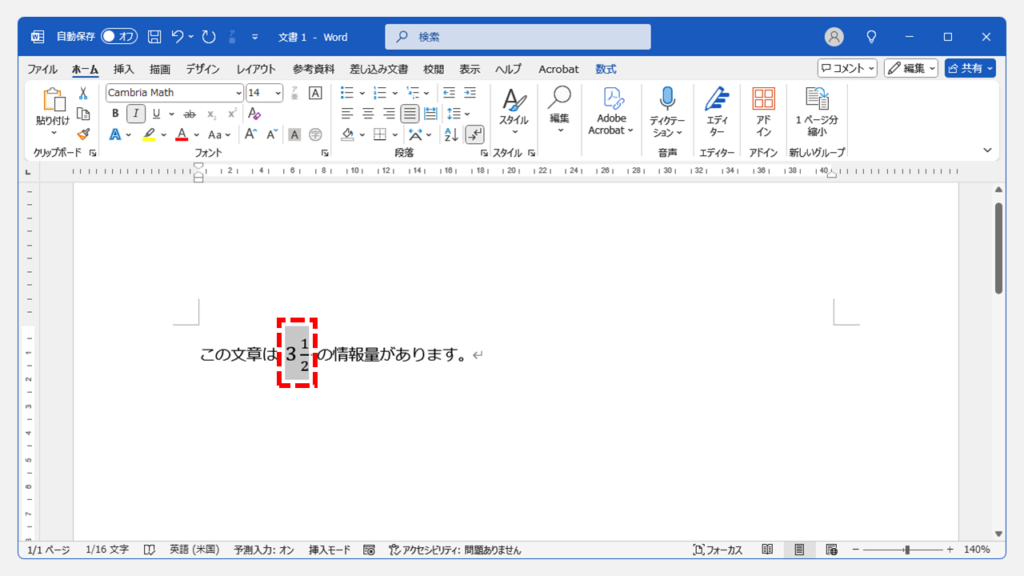Image resolution: width=1024 pixels, height=576 pixels.
Task: Click the Format Painter brush icon
Action: (x=84, y=134)
